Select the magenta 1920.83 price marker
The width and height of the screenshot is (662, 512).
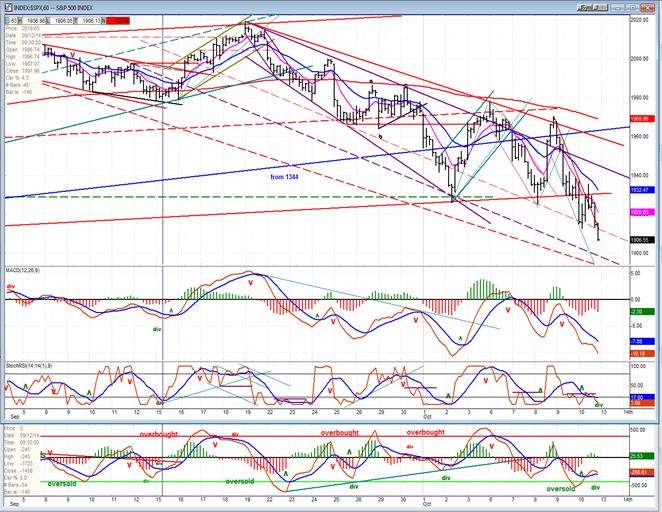(642, 213)
